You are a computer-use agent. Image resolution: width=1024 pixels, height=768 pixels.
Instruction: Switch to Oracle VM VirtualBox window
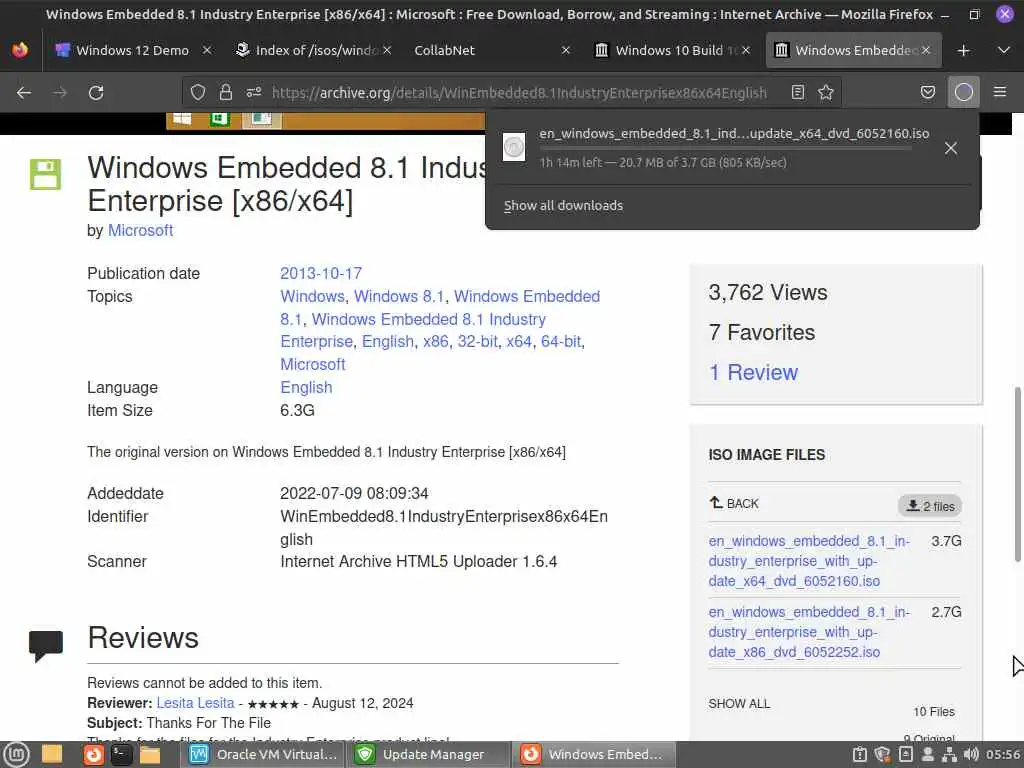[263, 755]
